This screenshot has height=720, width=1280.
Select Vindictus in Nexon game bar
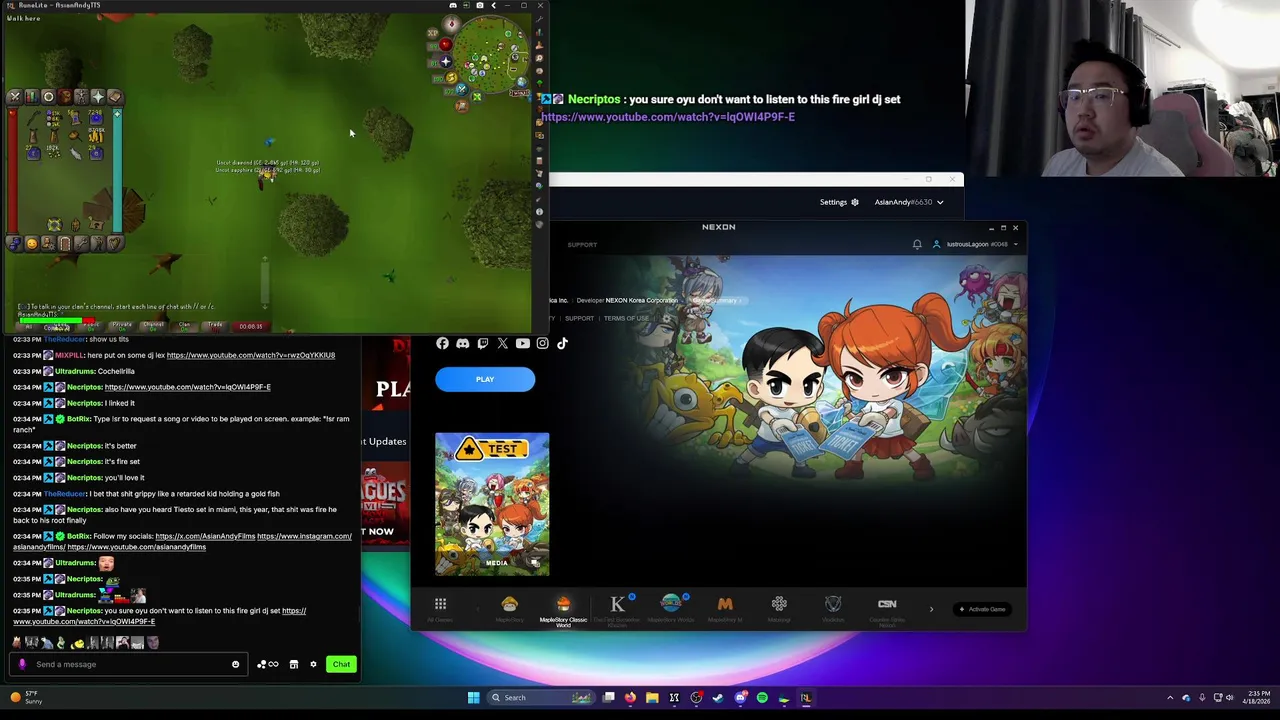click(x=833, y=604)
